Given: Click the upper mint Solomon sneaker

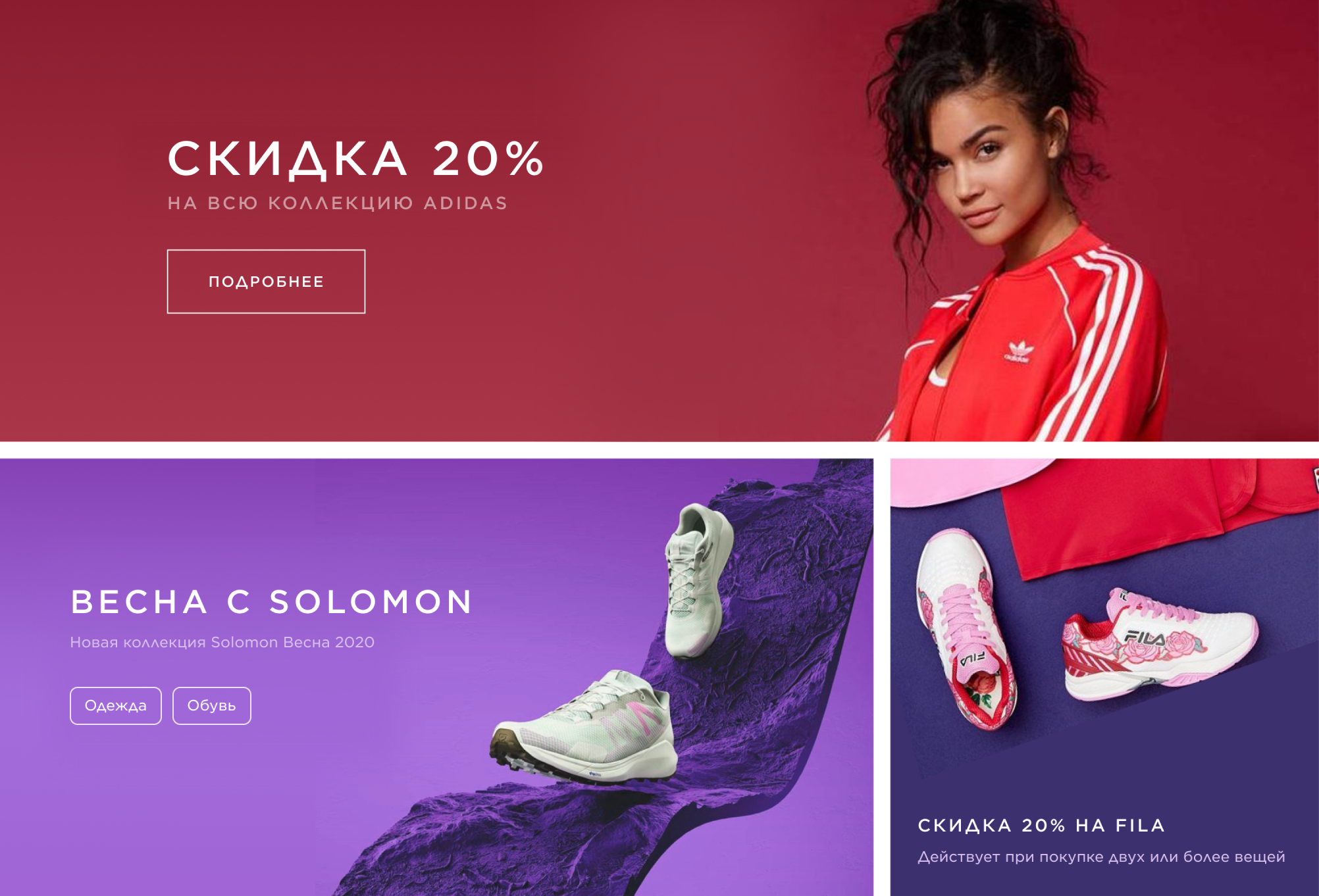Looking at the screenshot, I should click(x=698, y=580).
